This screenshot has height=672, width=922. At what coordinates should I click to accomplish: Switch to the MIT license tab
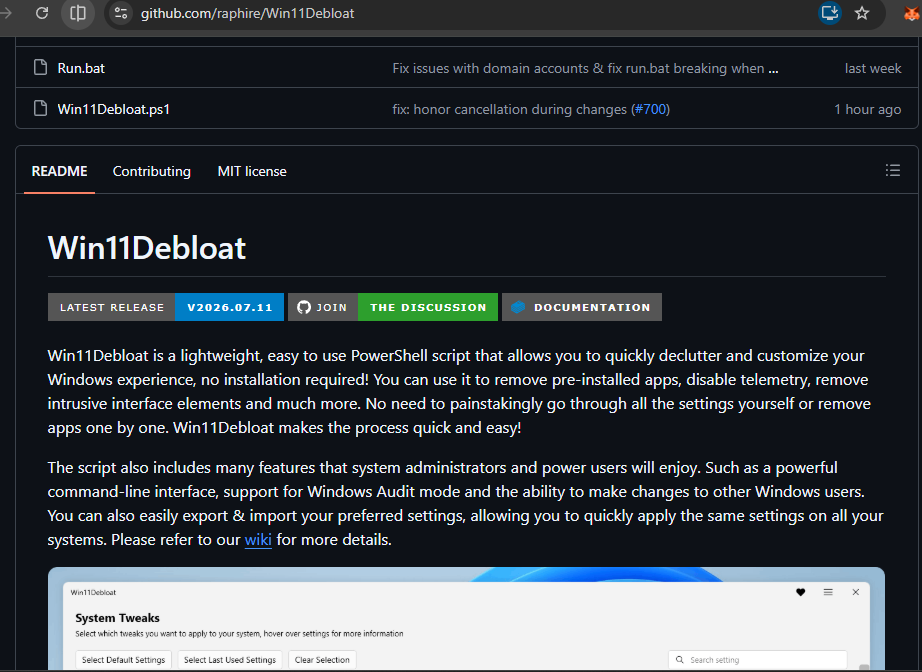pos(252,171)
